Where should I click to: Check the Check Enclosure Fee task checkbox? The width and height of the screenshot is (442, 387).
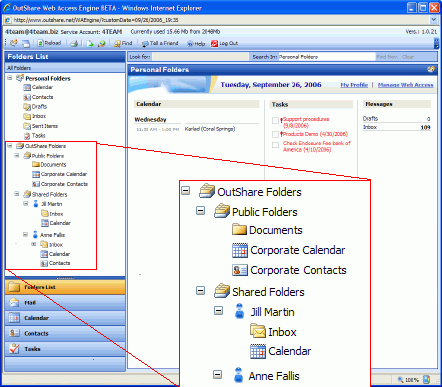click(x=275, y=145)
